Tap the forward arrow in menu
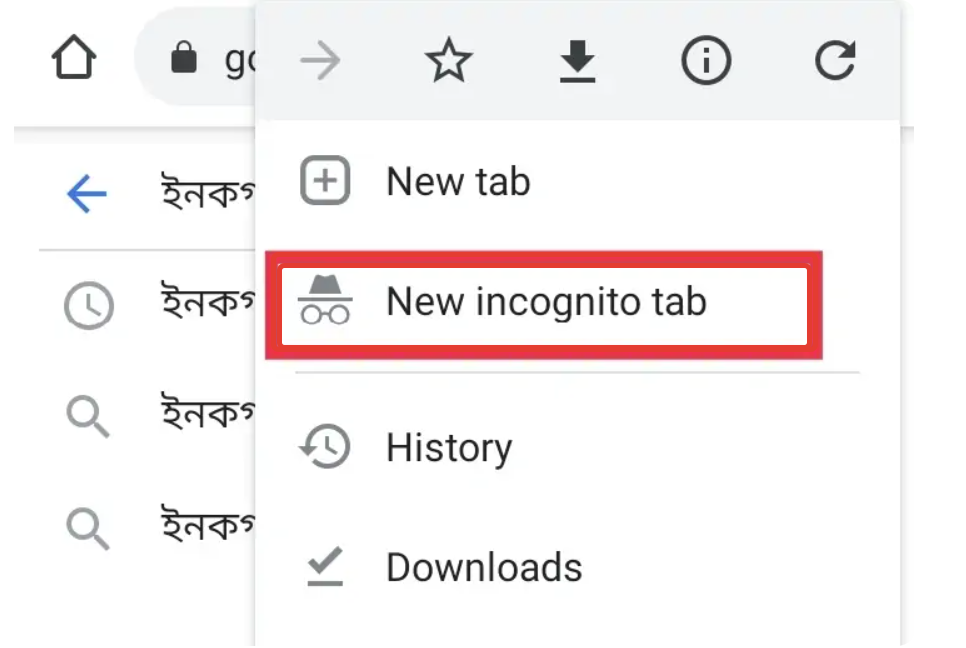 [x=320, y=60]
